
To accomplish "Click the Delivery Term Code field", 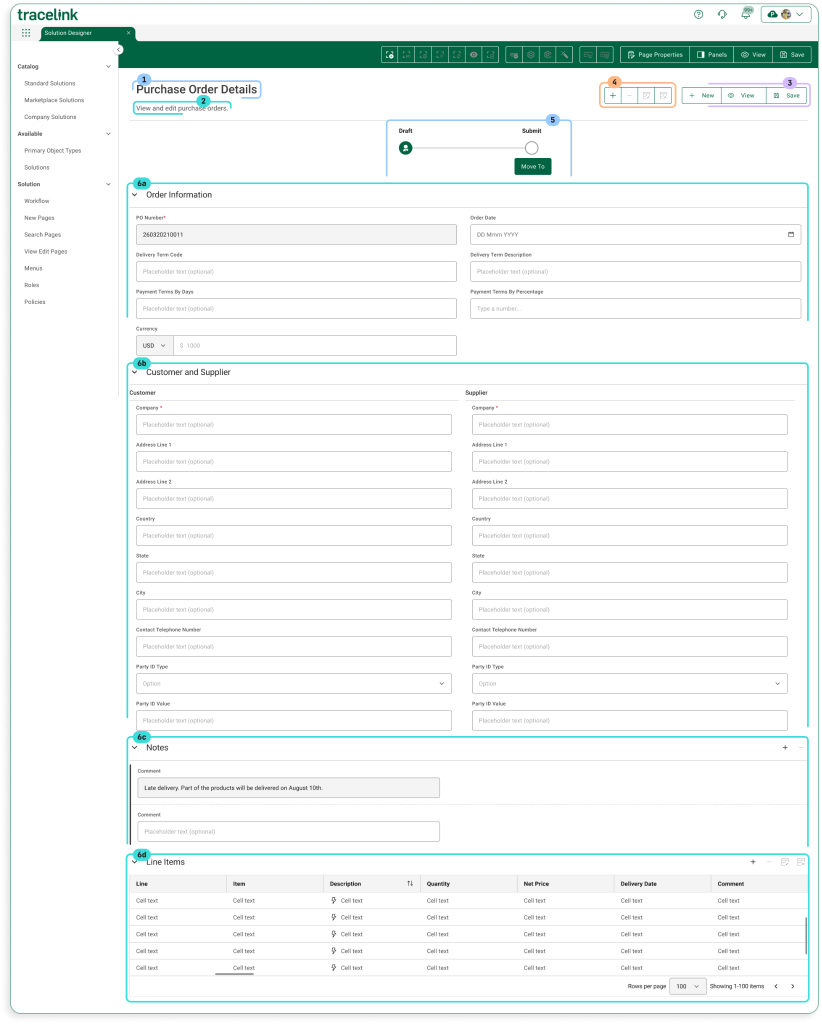I will (296, 272).
